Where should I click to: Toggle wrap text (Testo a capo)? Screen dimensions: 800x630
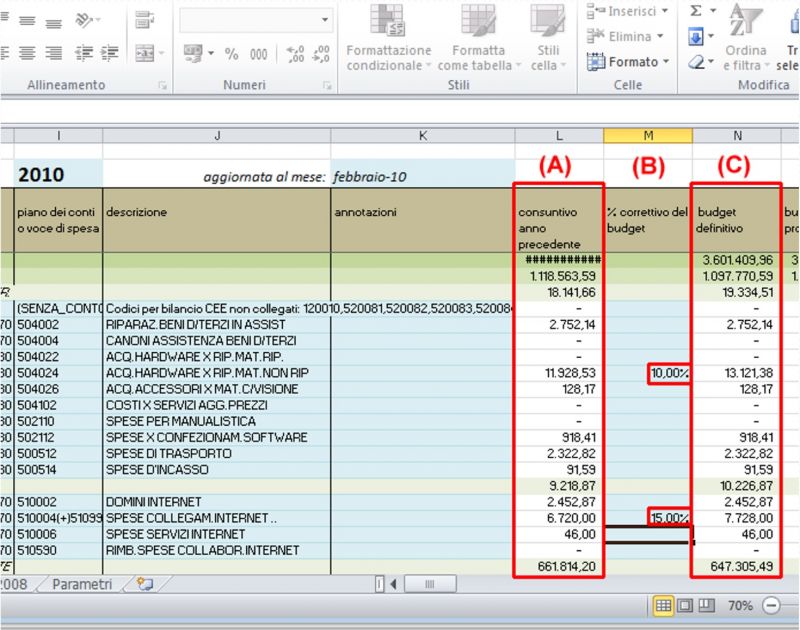pyautogui.click(x=144, y=21)
